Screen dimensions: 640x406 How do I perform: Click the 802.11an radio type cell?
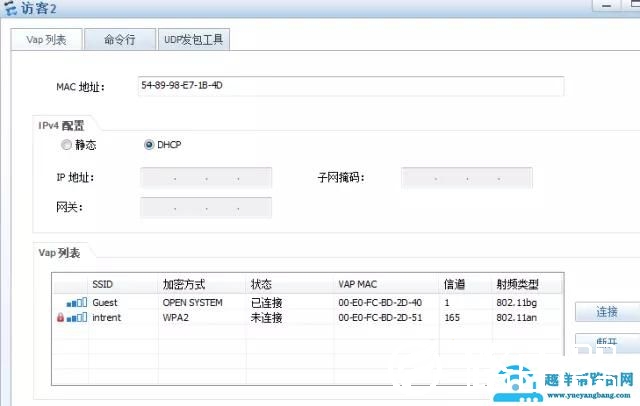pyautogui.click(x=516, y=317)
